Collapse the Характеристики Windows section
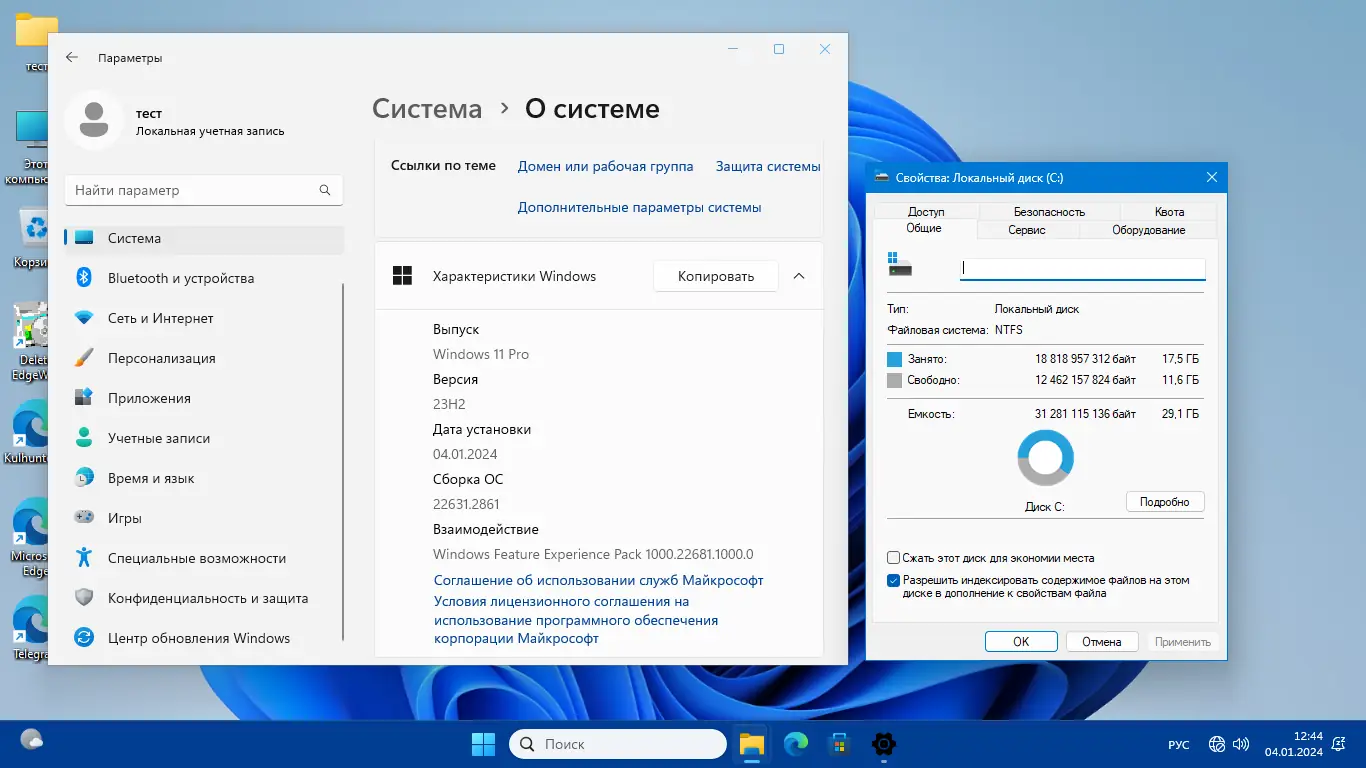Viewport: 1366px width, 768px height. 799,276
